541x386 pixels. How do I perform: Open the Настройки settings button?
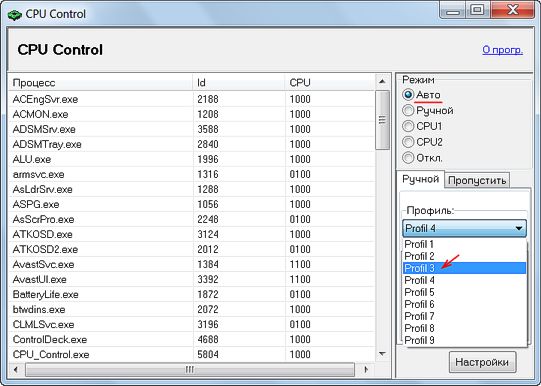482,362
